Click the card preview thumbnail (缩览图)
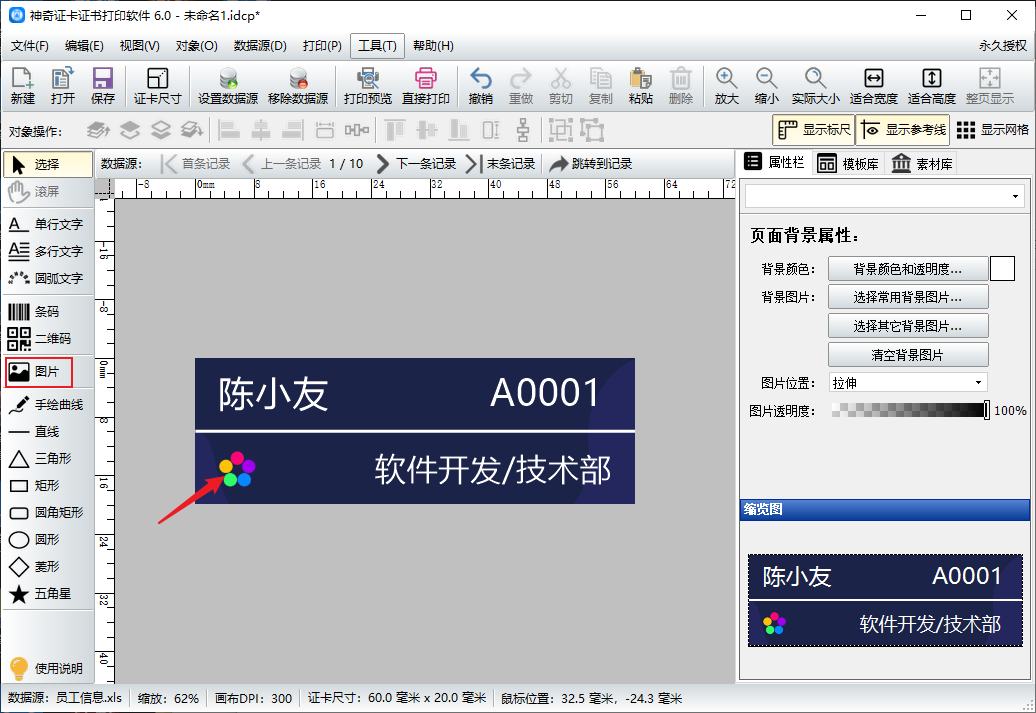The height and width of the screenshot is (713, 1036). click(885, 600)
